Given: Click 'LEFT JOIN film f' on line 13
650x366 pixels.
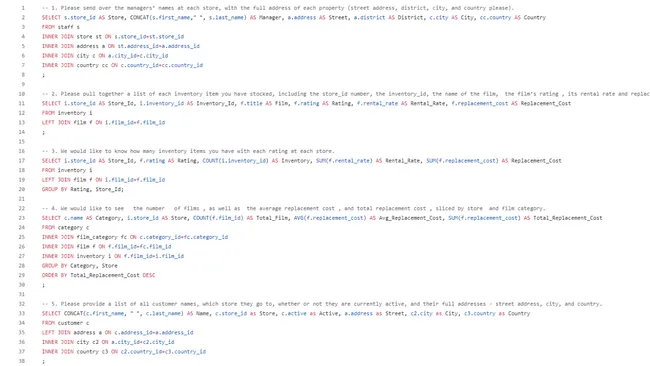Looking at the screenshot, I should [x=103, y=122].
